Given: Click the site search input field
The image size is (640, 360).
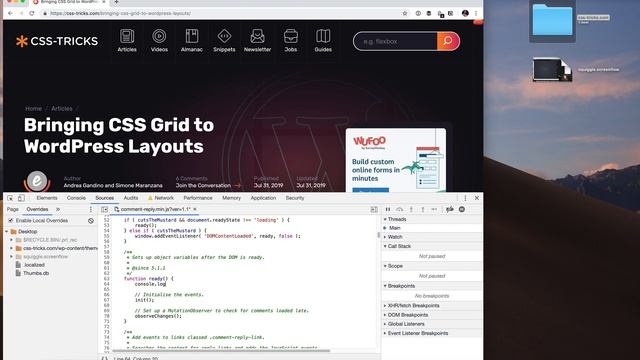Looking at the screenshot, I should pyautogui.click(x=395, y=41).
